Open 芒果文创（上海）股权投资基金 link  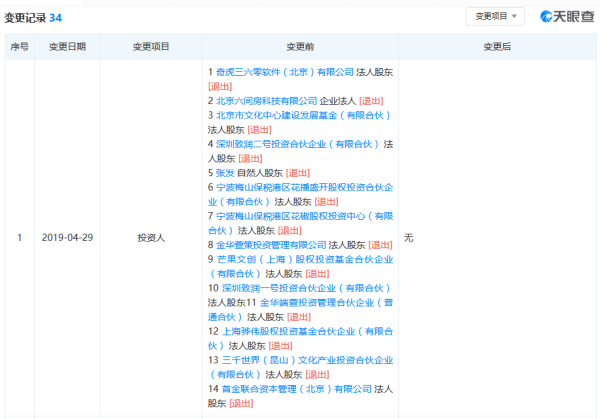point(300,266)
